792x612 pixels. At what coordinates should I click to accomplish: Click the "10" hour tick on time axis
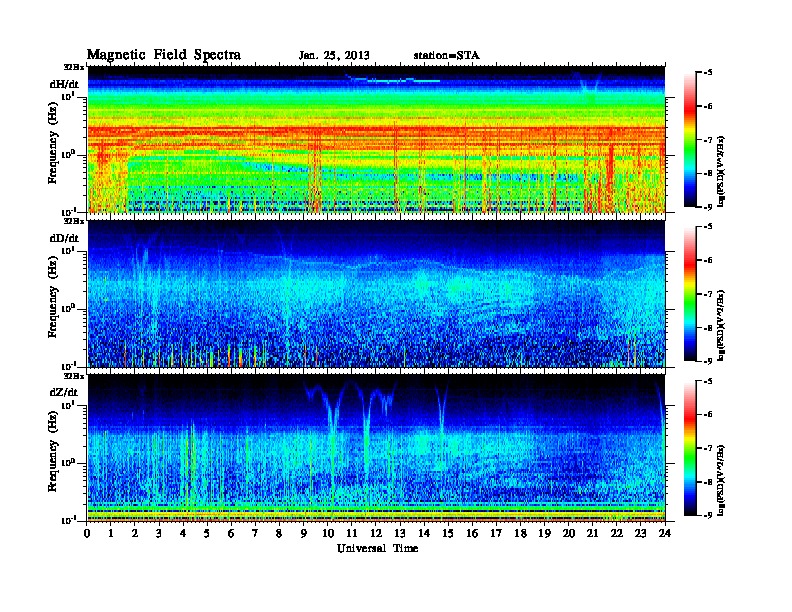(327, 534)
